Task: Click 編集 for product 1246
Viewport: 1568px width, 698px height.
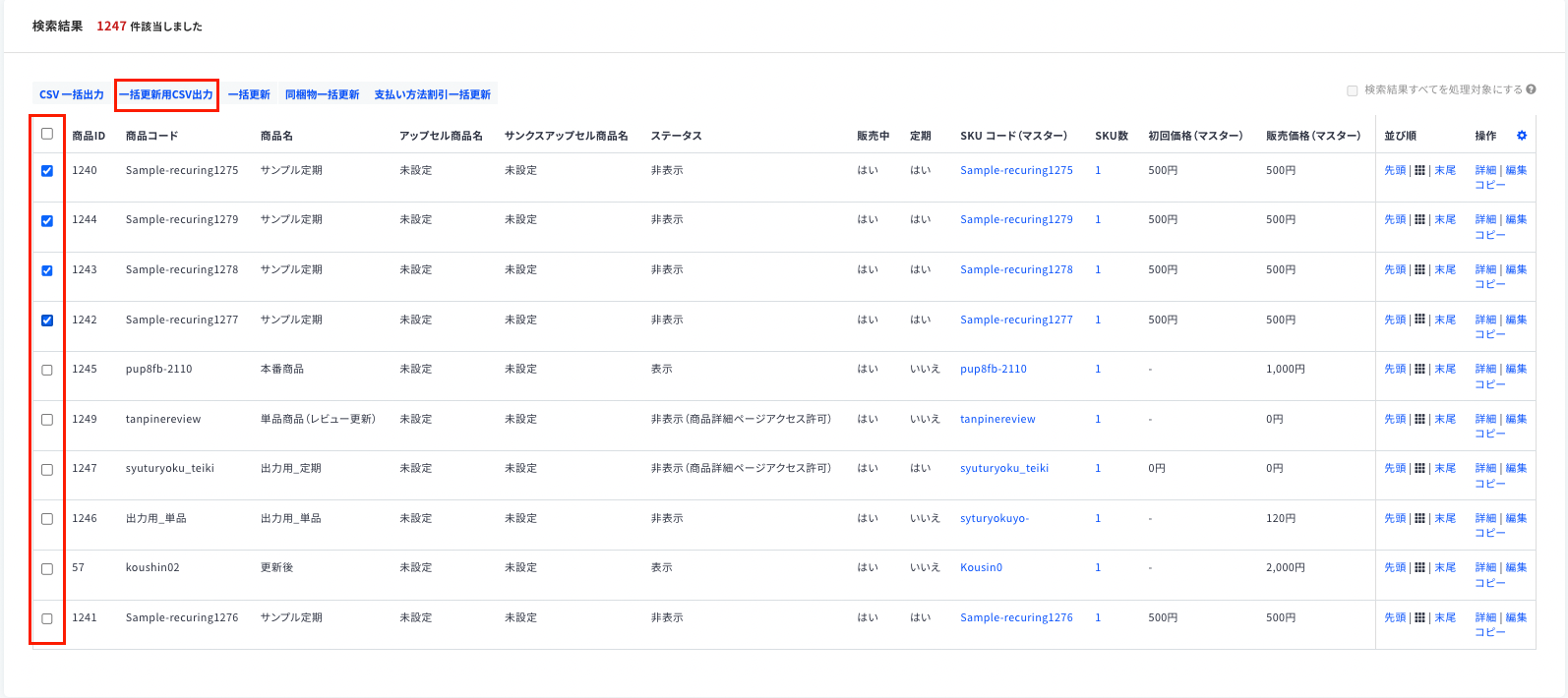Action: 1517,518
